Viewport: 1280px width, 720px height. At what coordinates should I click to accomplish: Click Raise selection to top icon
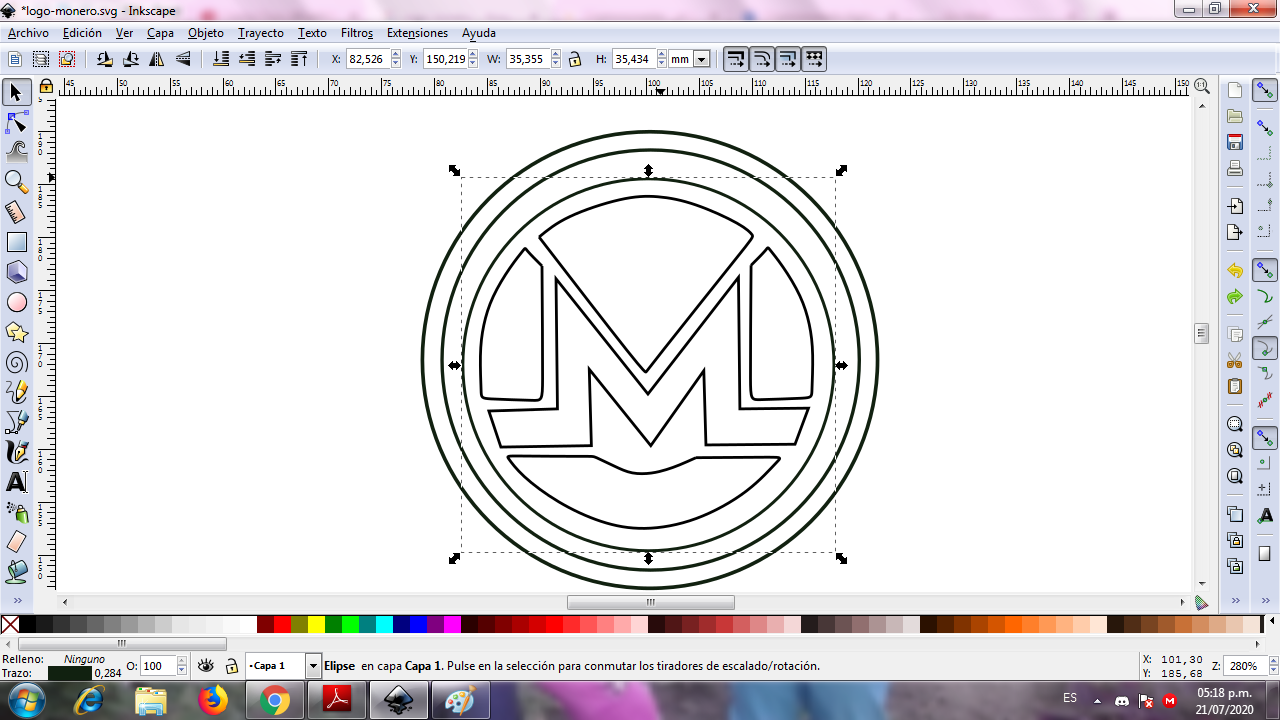(299, 59)
